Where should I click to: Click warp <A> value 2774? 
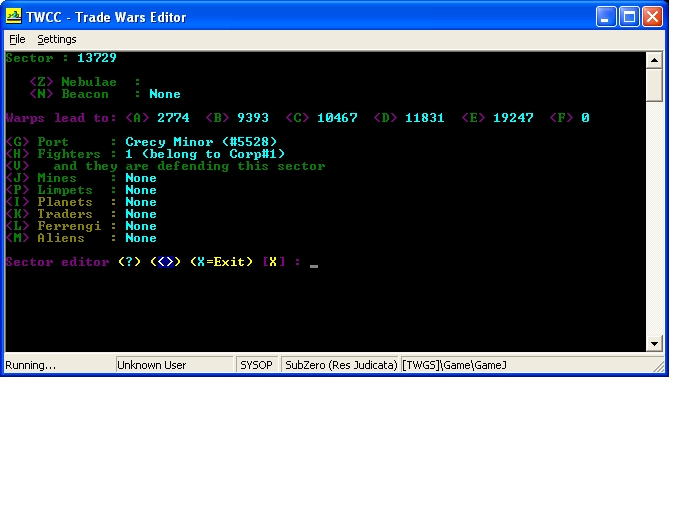pyautogui.click(x=173, y=118)
